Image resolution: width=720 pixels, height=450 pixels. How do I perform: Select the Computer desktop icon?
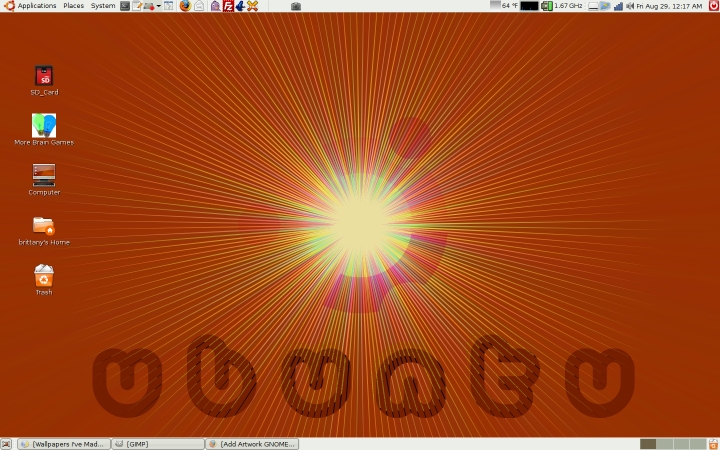click(44, 180)
